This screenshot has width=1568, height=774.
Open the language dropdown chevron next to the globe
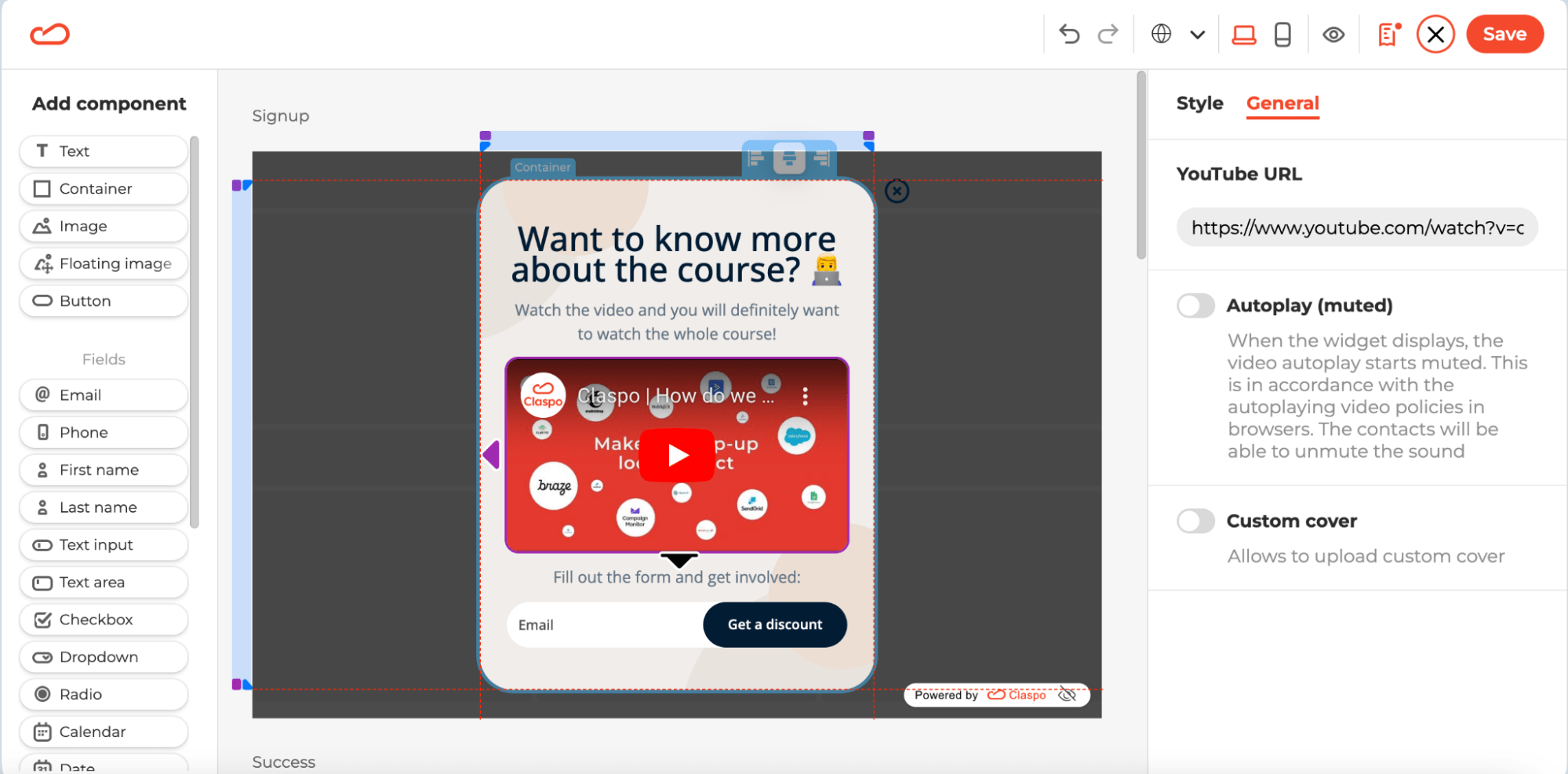pos(1198,34)
